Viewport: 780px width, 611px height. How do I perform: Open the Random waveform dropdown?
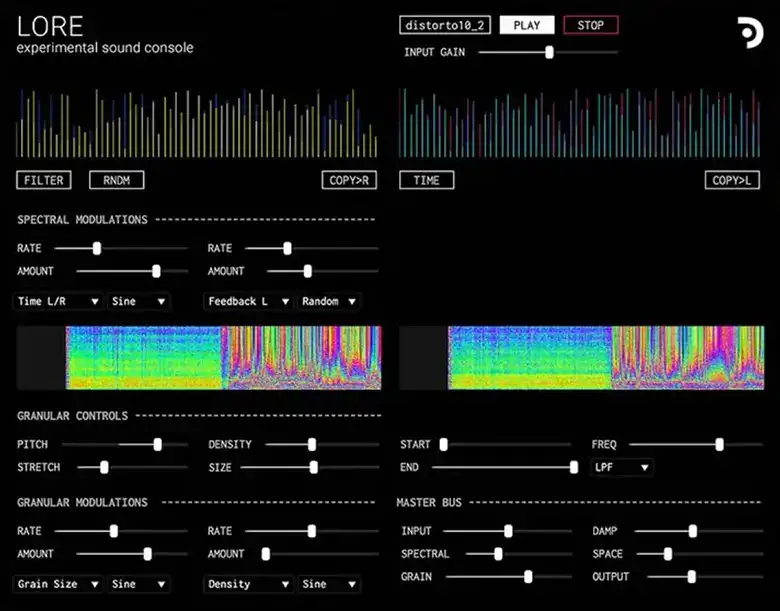coord(329,301)
